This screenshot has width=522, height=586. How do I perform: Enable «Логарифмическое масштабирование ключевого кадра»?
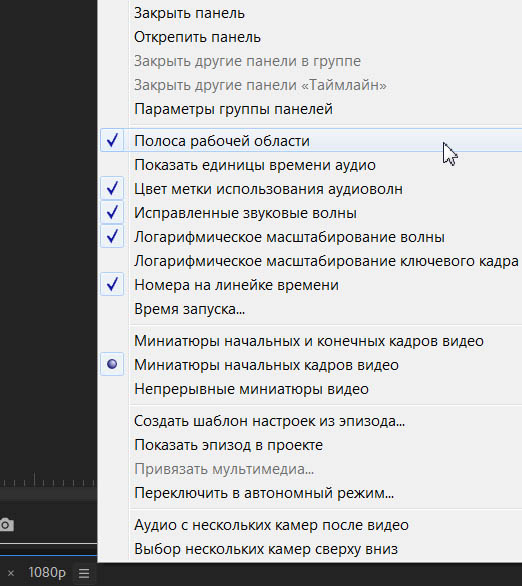(x=311, y=261)
